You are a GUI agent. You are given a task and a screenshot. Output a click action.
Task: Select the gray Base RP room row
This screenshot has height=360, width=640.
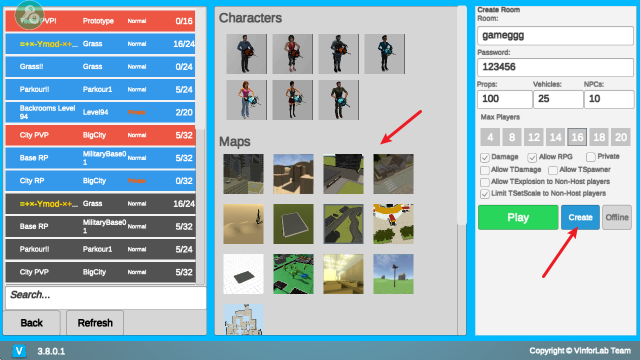[x=100, y=227]
